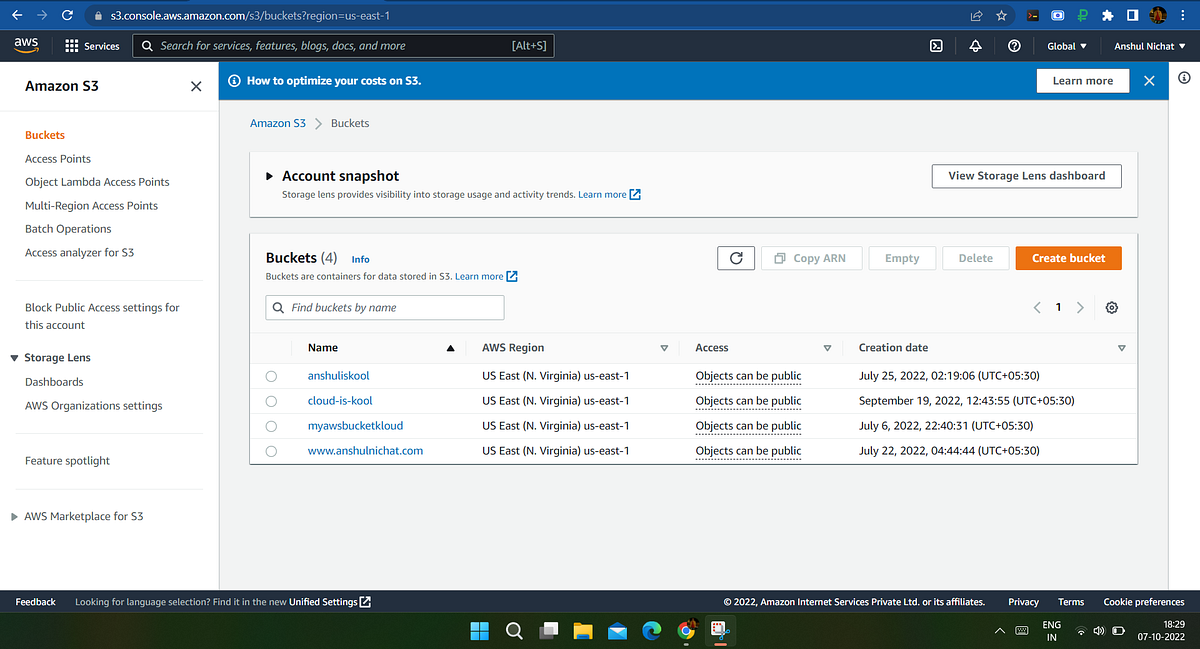Select the www.anshulnichat.com bucket radio button
Image resolution: width=1200 pixels, height=649 pixels.
coord(271,450)
